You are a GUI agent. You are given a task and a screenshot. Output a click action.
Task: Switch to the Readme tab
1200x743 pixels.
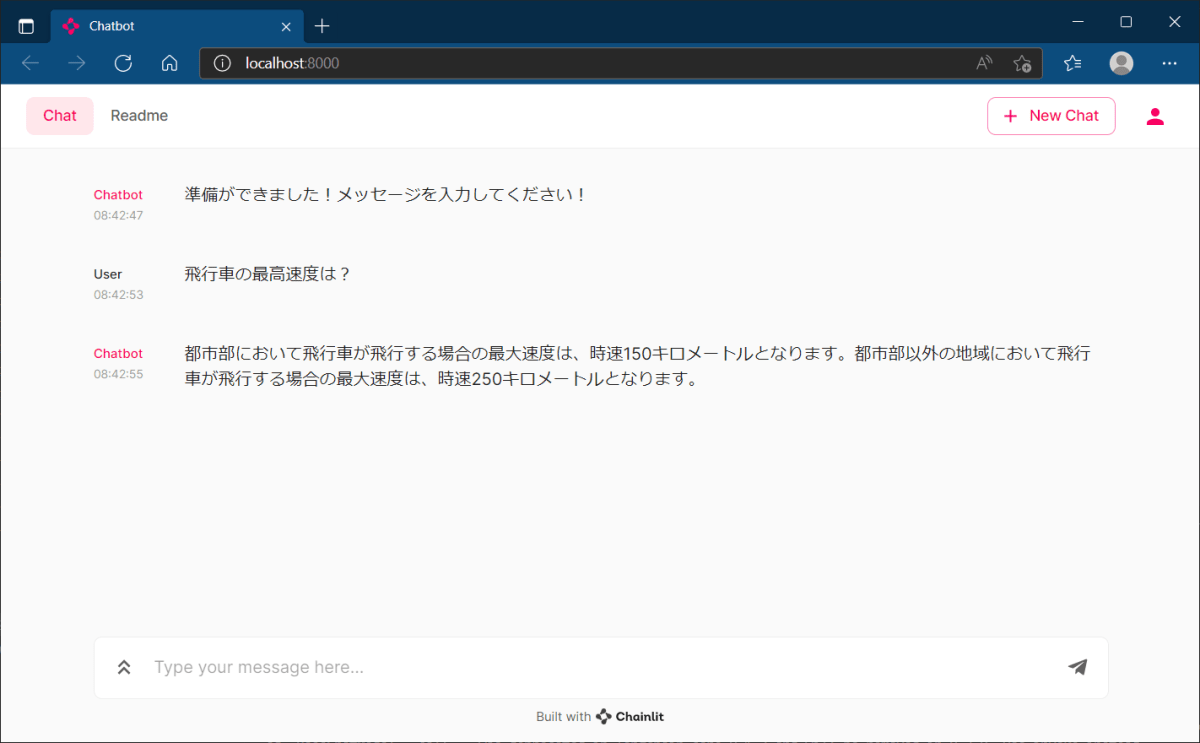(x=139, y=116)
